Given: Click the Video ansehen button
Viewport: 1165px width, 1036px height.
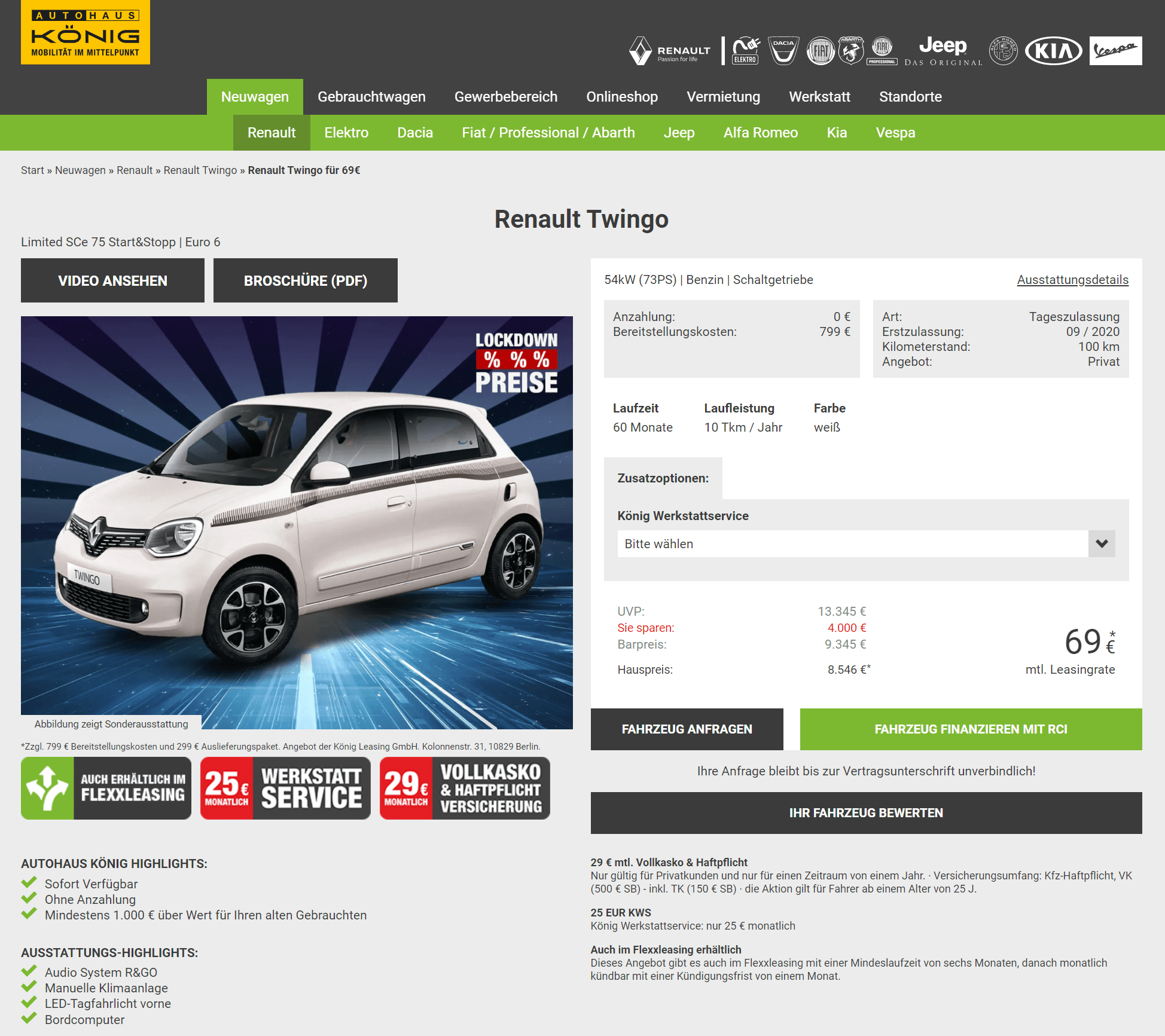Looking at the screenshot, I should click(x=112, y=280).
